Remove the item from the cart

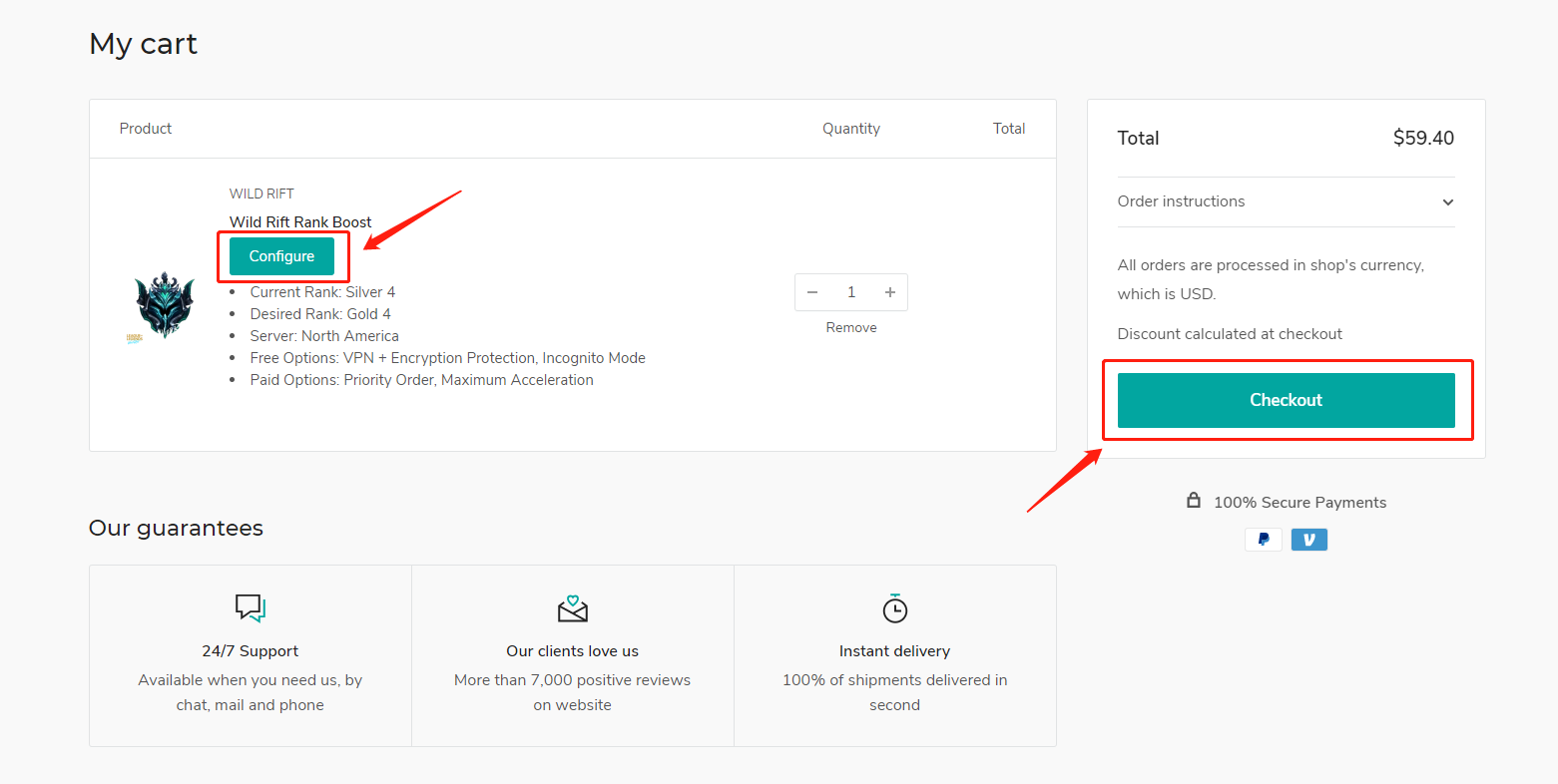coord(851,327)
